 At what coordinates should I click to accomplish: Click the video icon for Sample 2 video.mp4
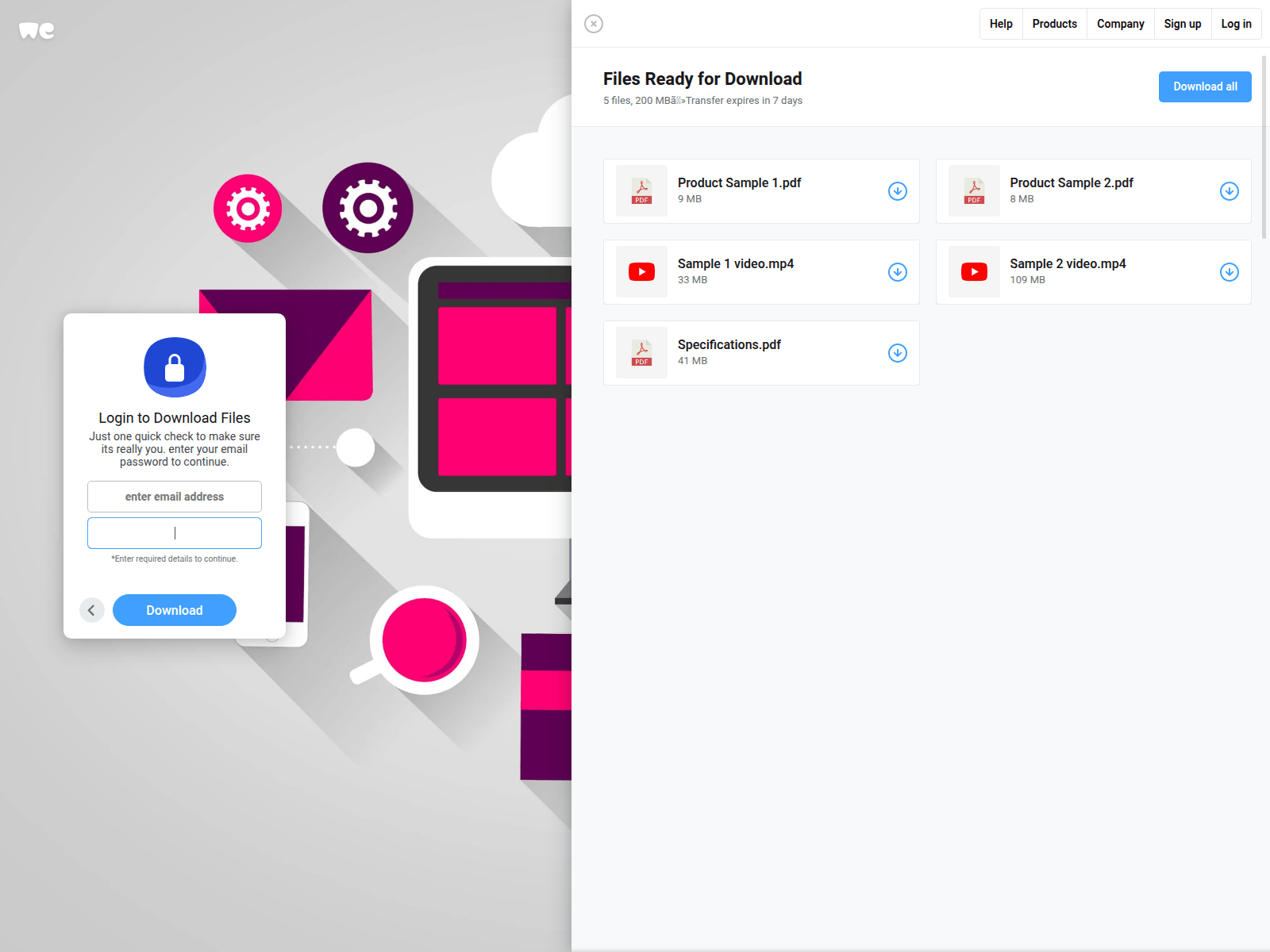pyautogui.click(x=974, y=272)
